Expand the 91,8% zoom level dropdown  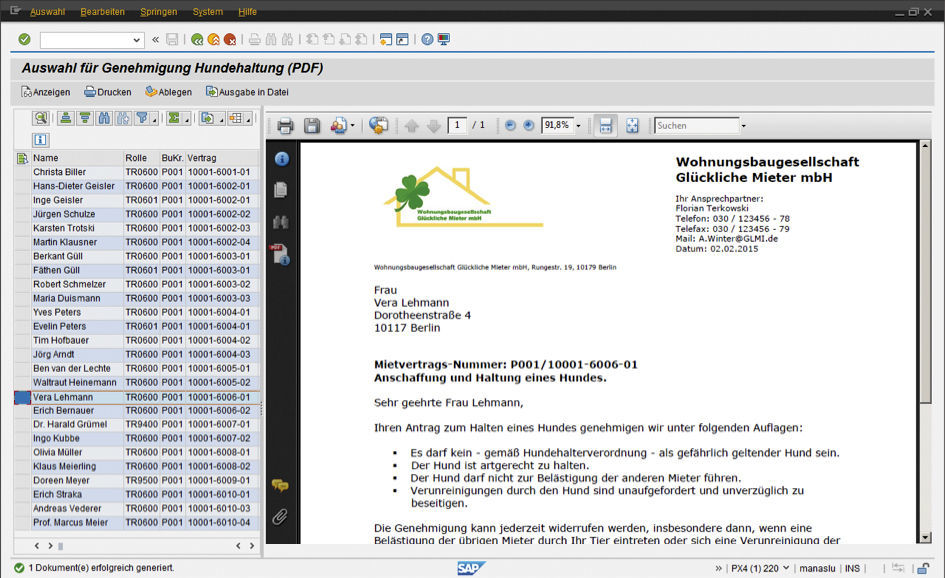(x=579, y=126)
